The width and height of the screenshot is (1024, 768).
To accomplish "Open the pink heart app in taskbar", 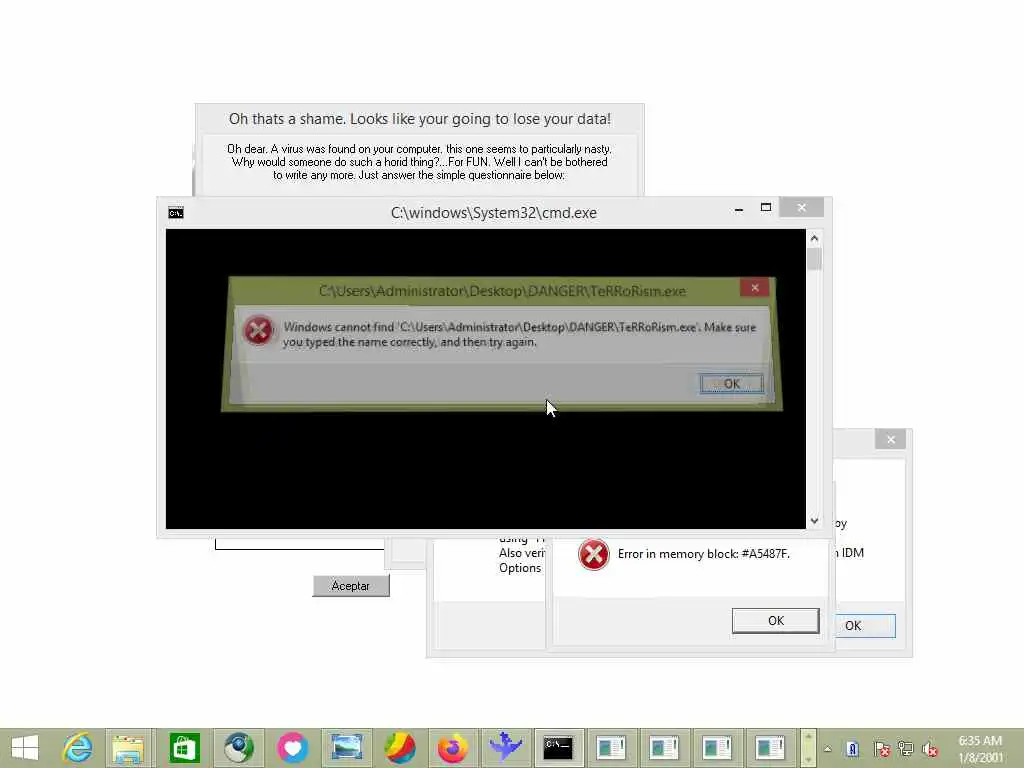I will pos(292,748).
